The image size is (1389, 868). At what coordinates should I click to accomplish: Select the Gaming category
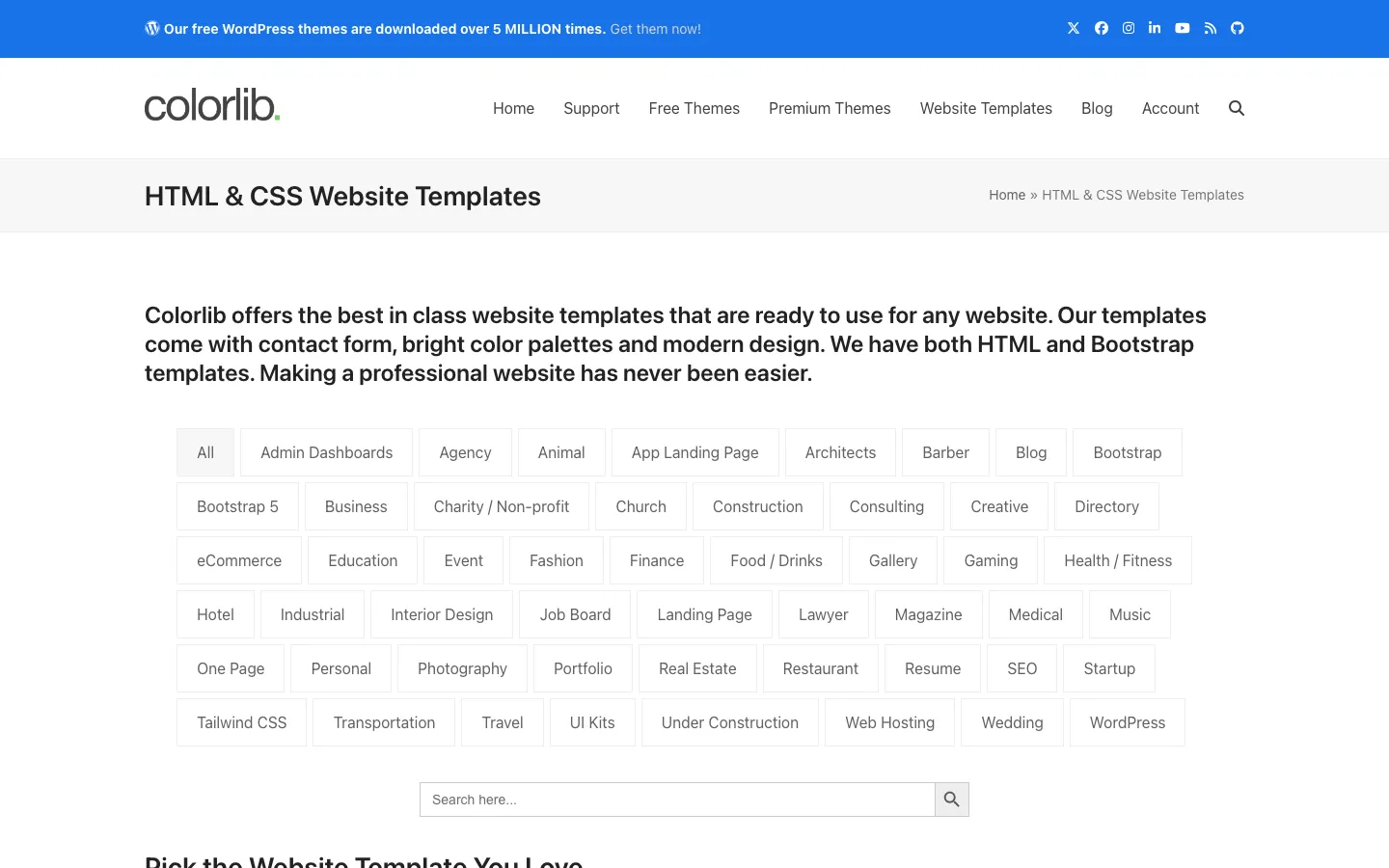(x=991, y=560)
